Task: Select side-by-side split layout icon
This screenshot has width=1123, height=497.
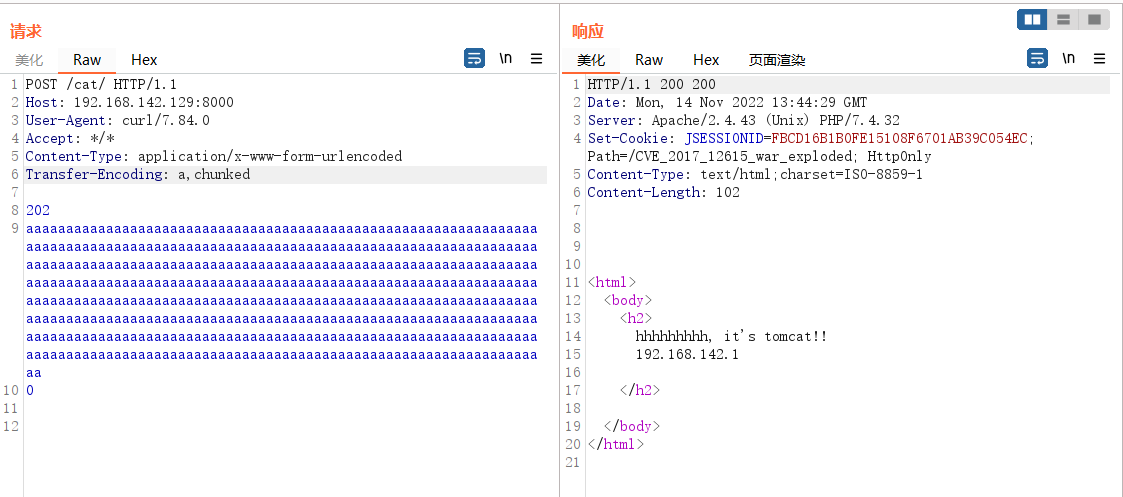Action: pos(1033,20)
